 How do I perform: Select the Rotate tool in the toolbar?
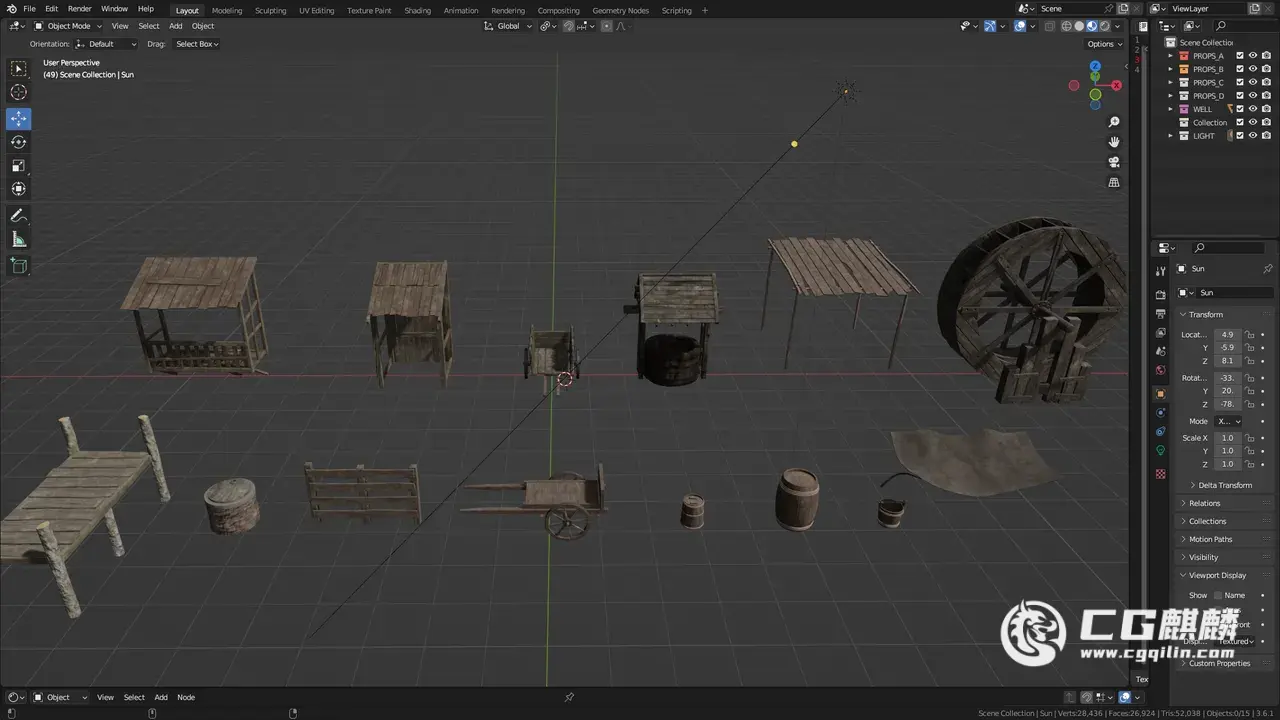point(19,142)
